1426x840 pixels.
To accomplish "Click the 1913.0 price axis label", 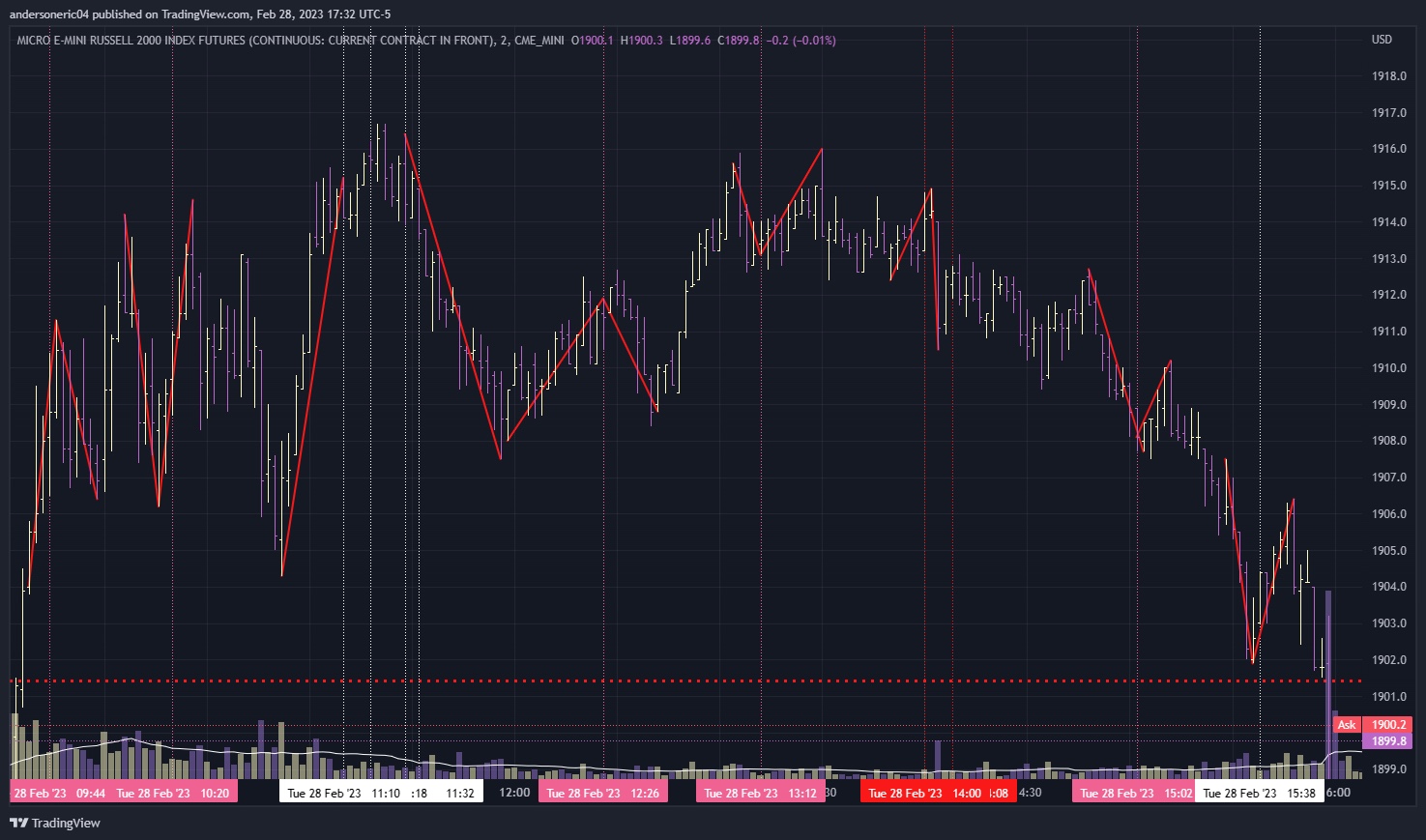I will pos(1389,259).
